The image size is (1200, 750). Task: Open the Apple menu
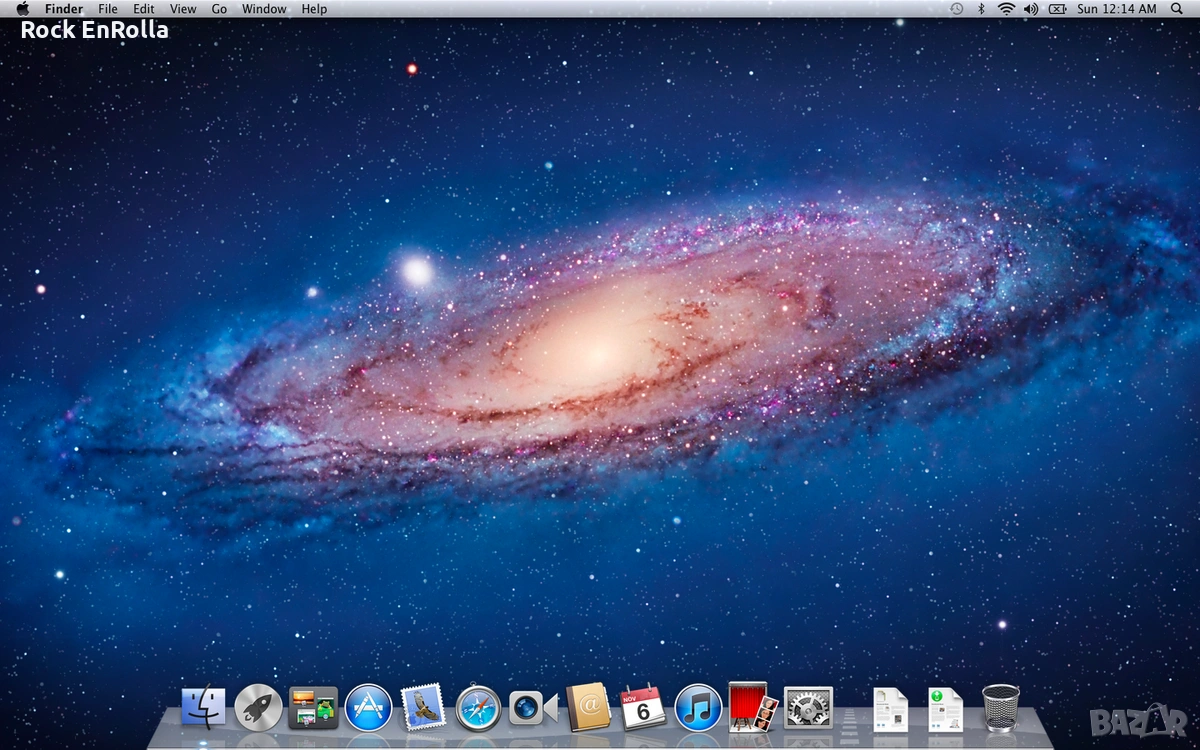(22, 9)
